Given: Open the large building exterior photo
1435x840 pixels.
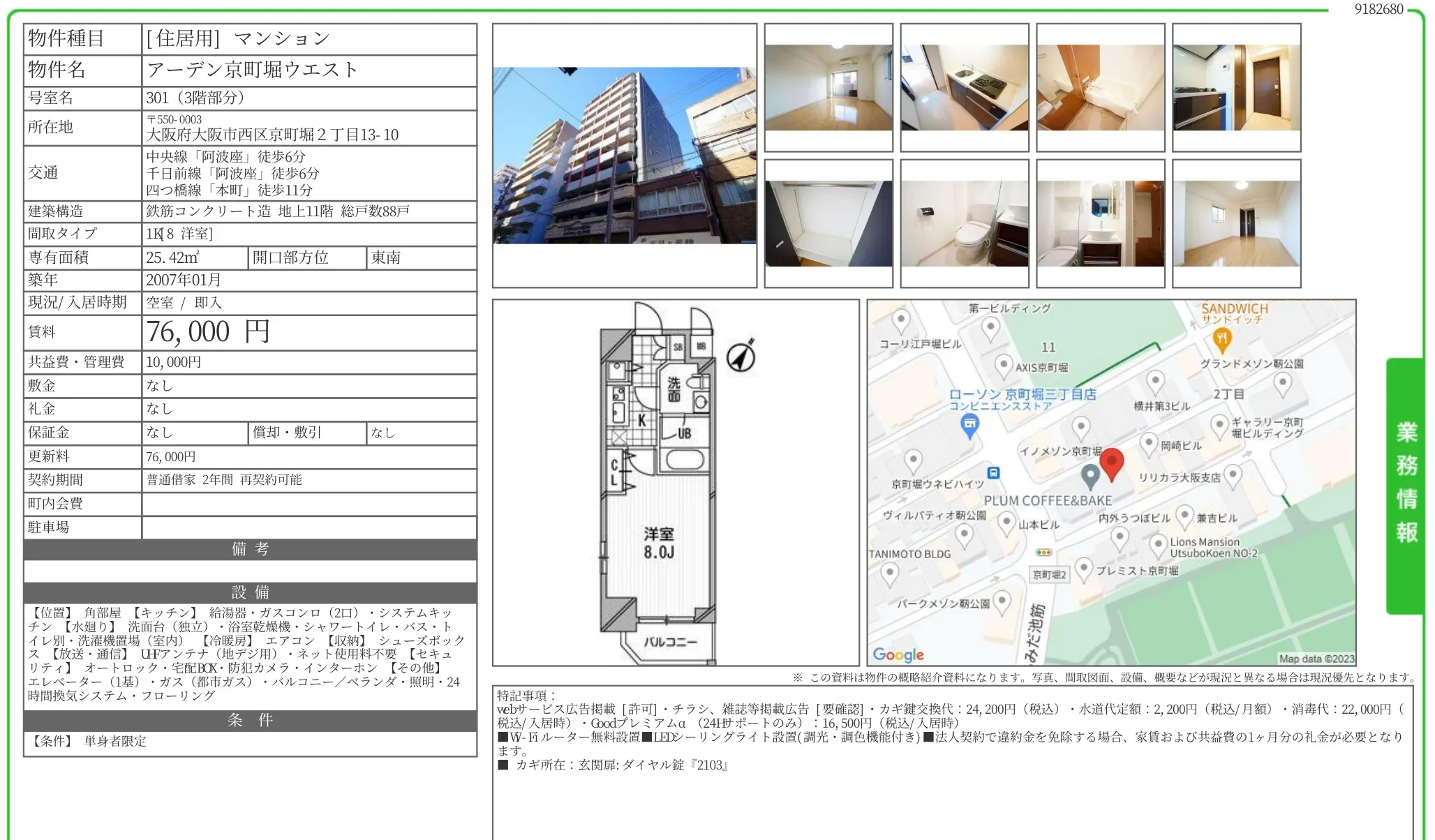Looking at the screenshot, I should (x=624, y=156).
